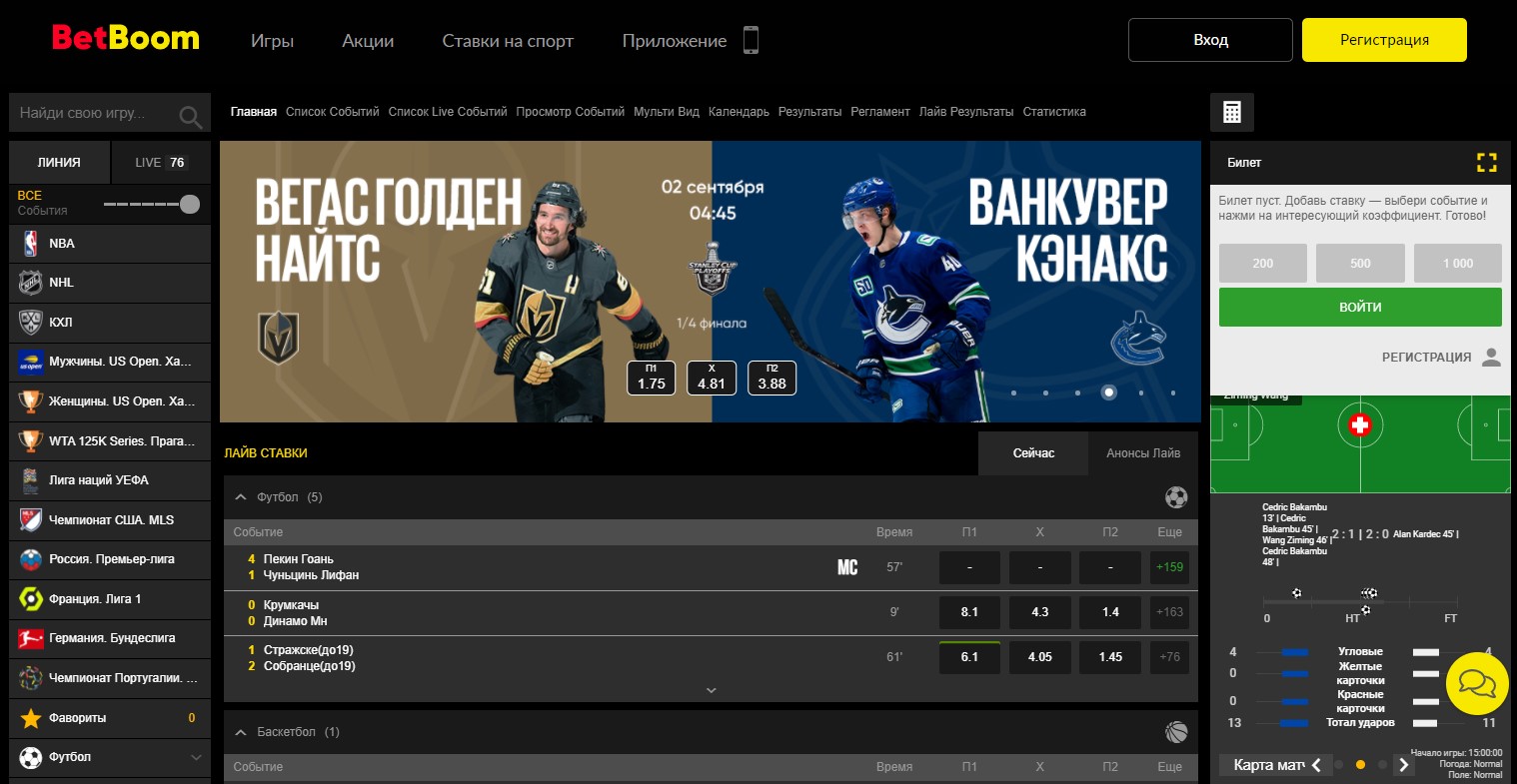The height and width of the screenshot is (784, 1517).
Task: Select the MLS league icon
Action: [x=30, y=520]
